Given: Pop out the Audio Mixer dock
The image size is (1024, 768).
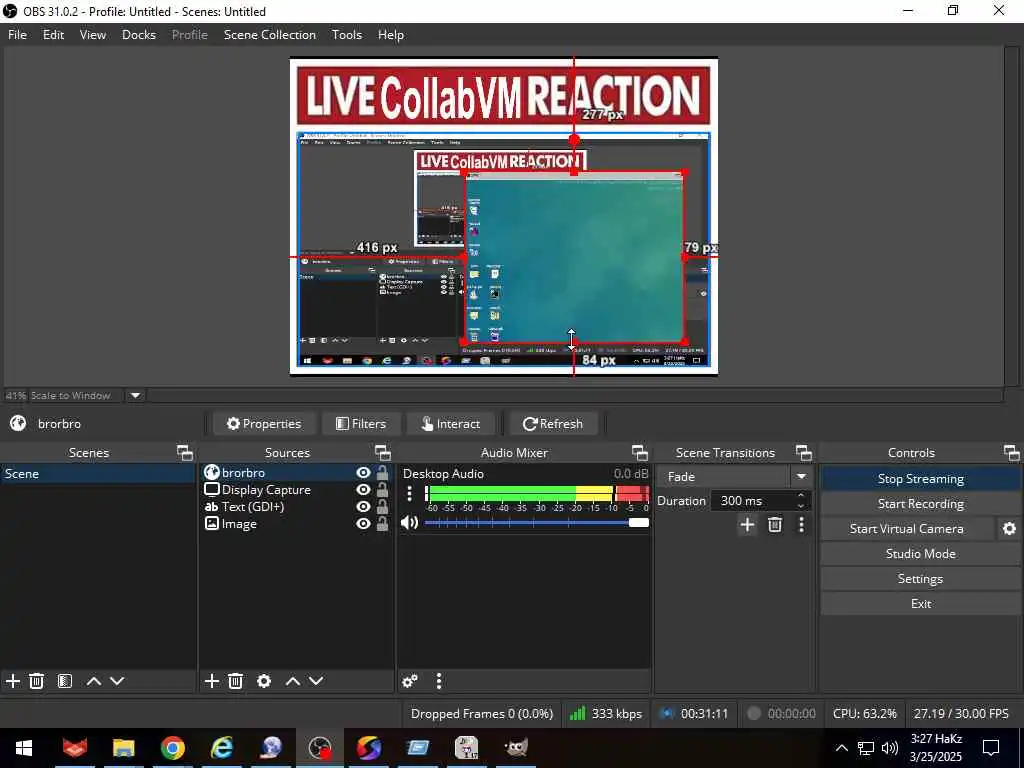Looking at the screenshot, I should (639, 453).
